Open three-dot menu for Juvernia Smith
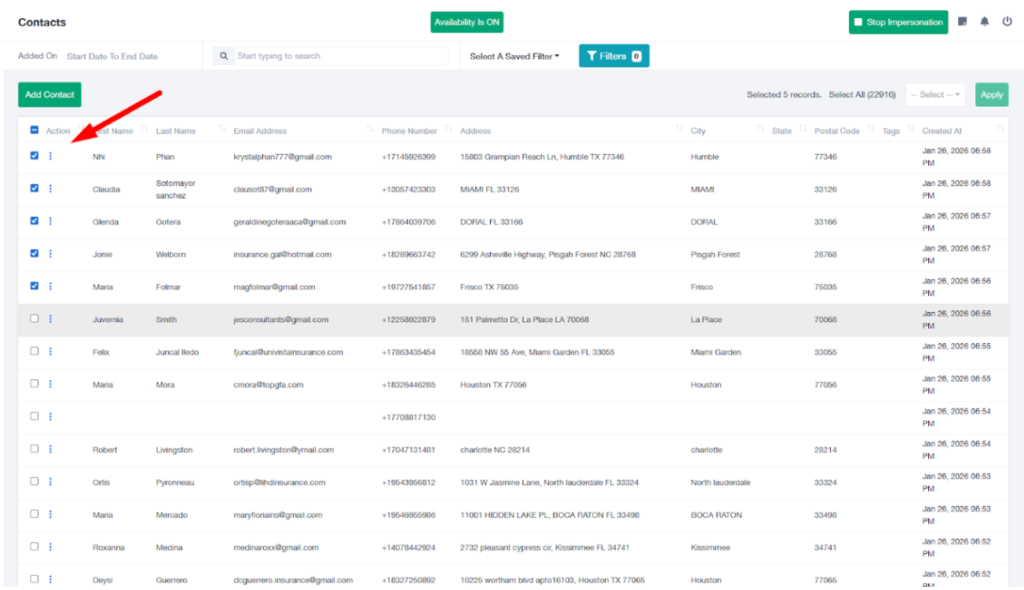1024x590 pixels. click(x=51, y=319)
